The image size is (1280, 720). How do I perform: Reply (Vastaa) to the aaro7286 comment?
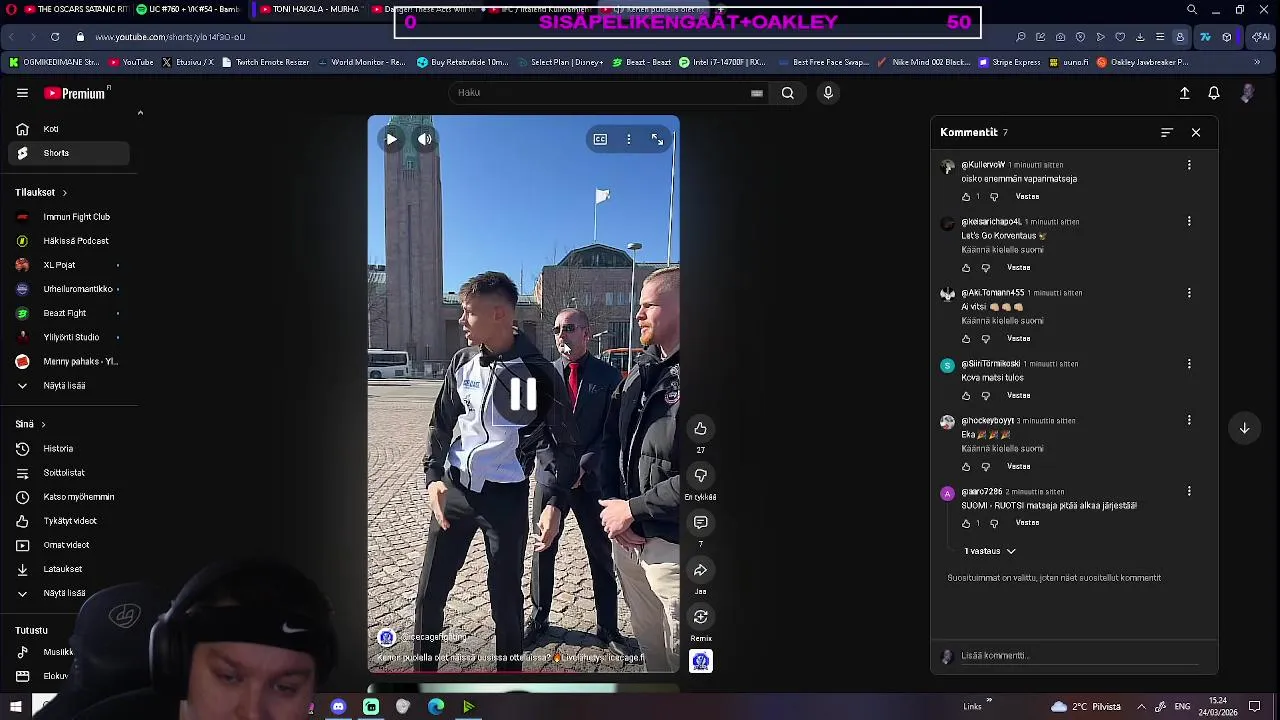pyautogui.click(x=1027, y=523)
